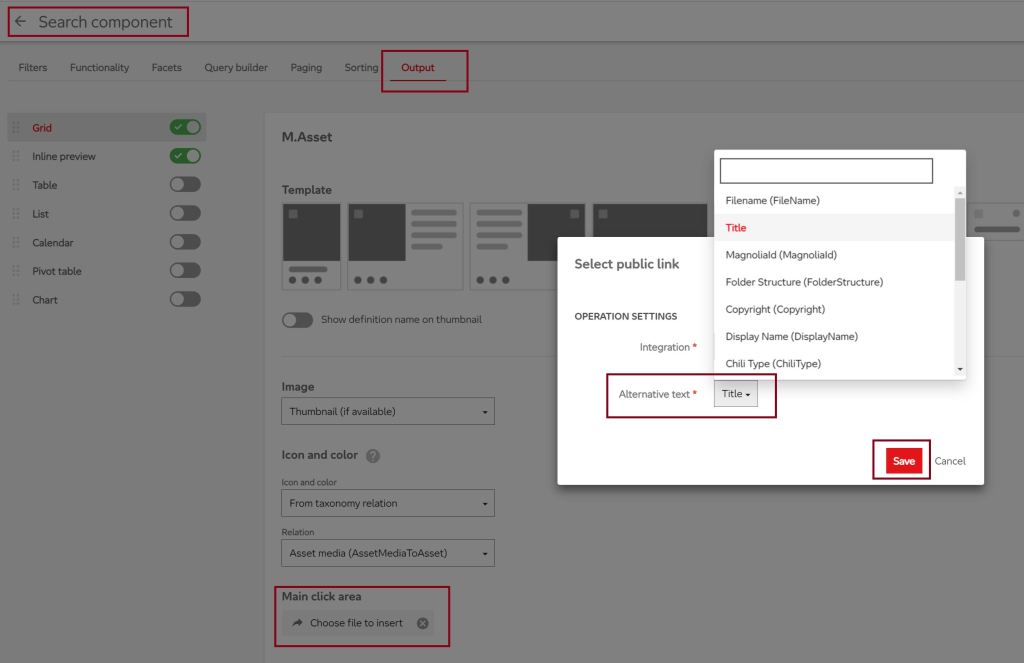The height and width of the screenshot is (663, 1024).
Task: Click Cancel in the Select public link dialog
Action: pyautogui.click(x=949, y=461)
